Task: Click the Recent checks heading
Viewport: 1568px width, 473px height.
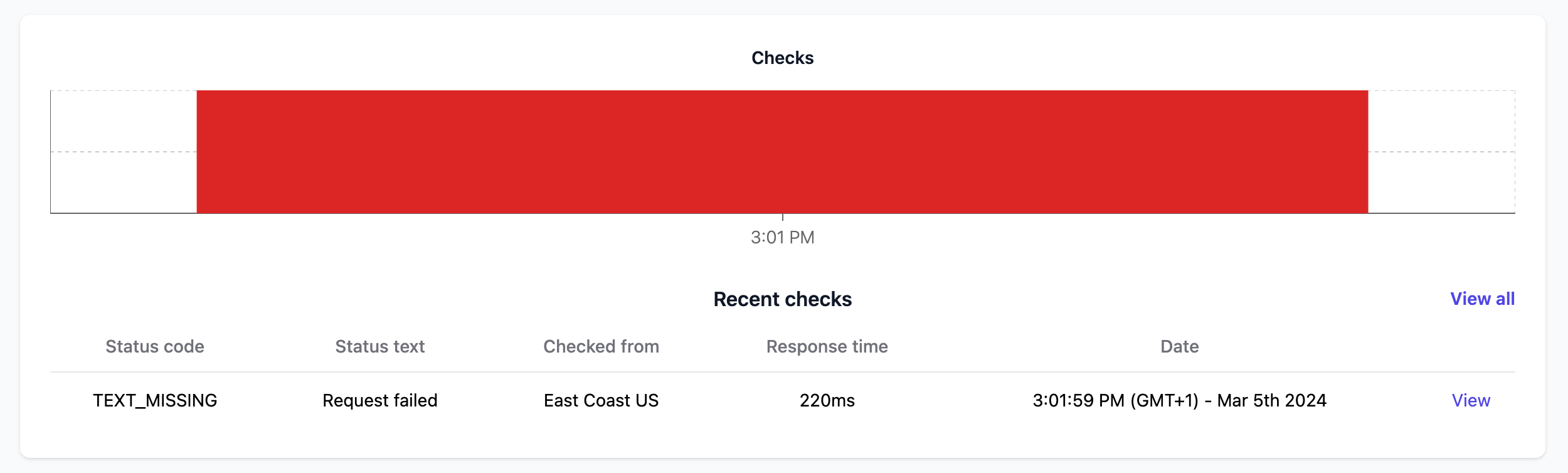Action: (x=782, y=299)
